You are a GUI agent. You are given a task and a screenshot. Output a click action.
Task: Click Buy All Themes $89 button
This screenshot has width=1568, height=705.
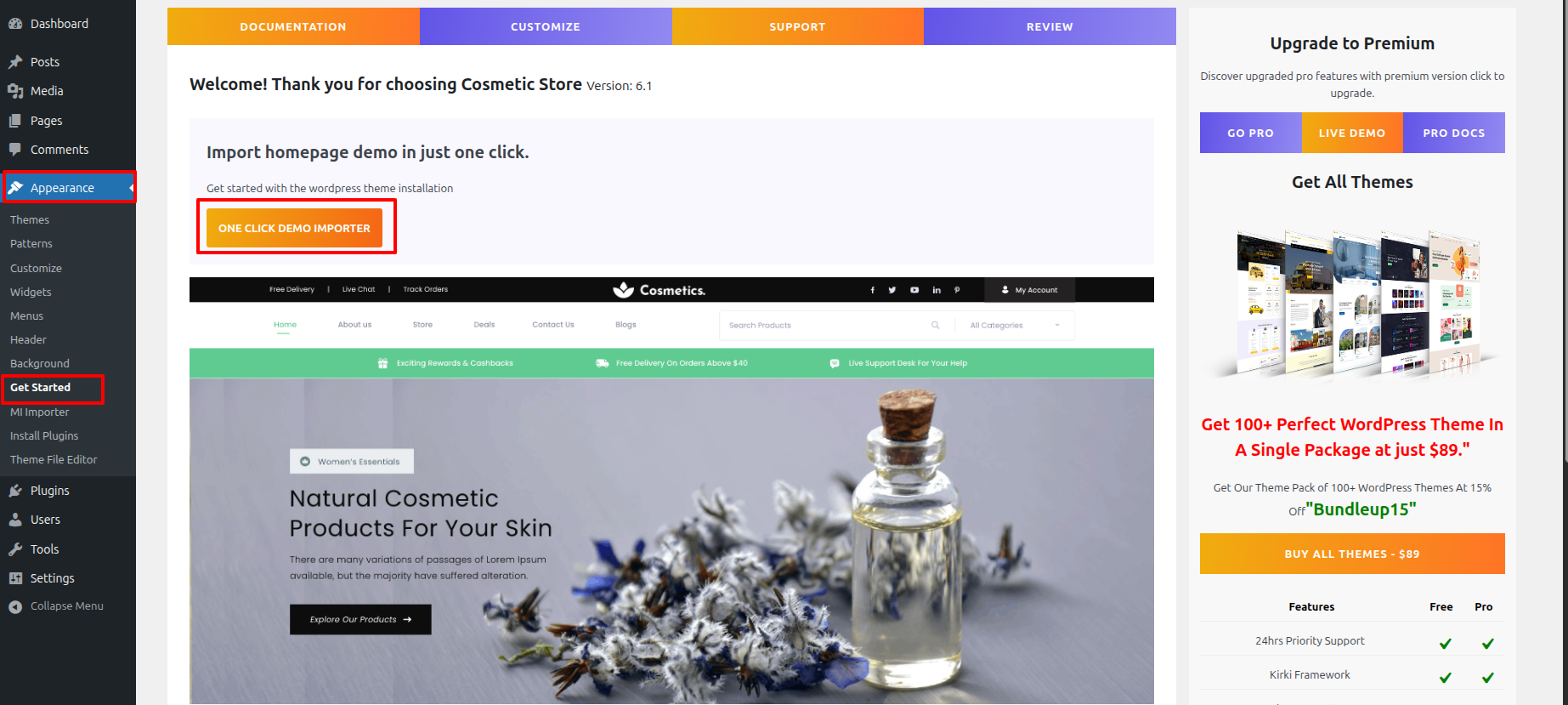(1352, 554)
